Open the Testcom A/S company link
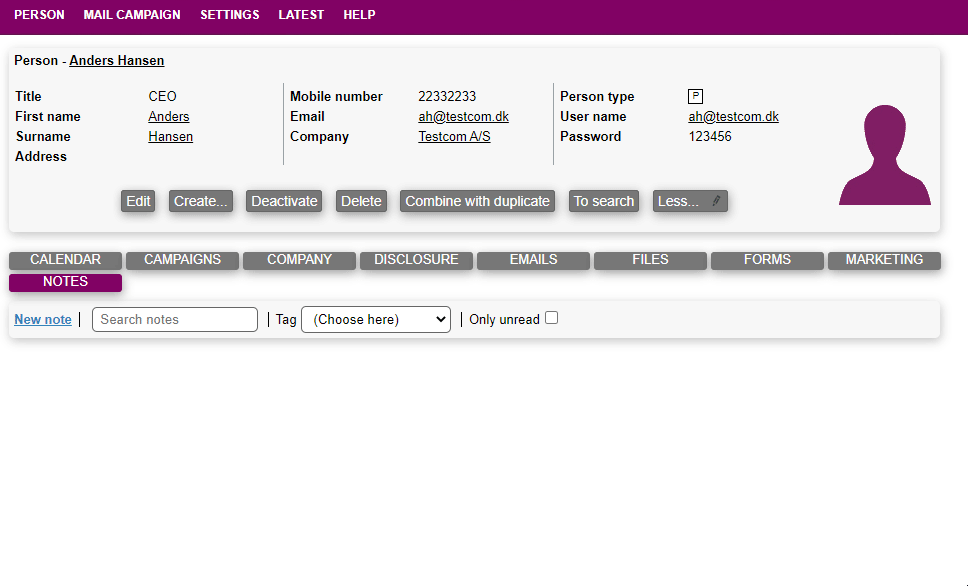968x586 pixels. [x=454, y=137]
